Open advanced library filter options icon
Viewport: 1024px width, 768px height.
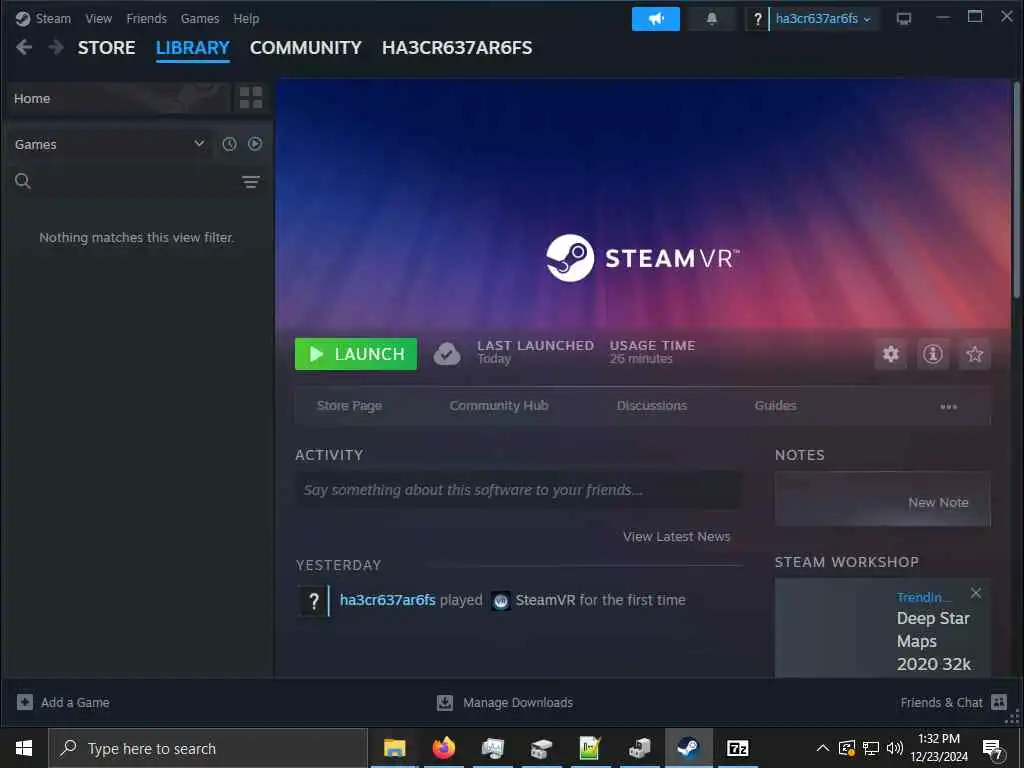pyautogui.click(x=251, y=182)
